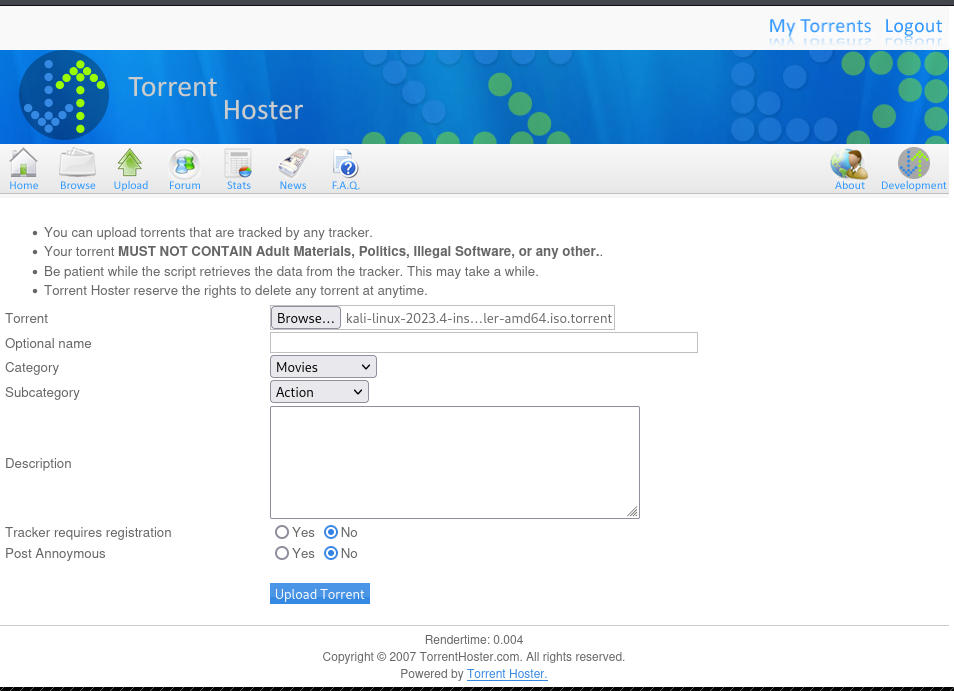The width and height of the screenshot is (954, 691).
Task: Expand the Category dropdown showing Movies
Action: pyautogui.click(x=323, y=367)
